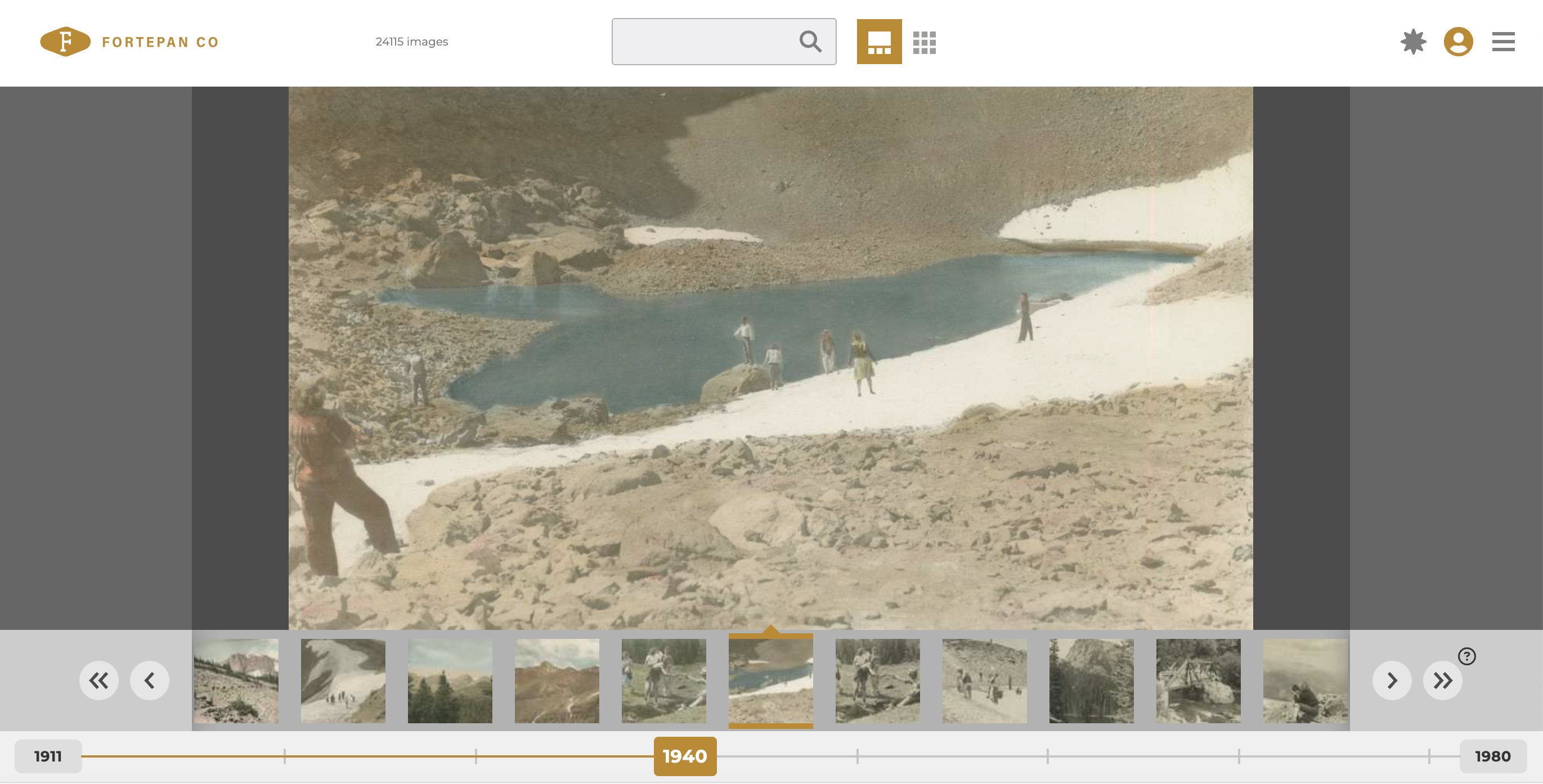Go to next photo with the right chevron
This screenshot has height=784, width=1543.
coord(1392,680)
